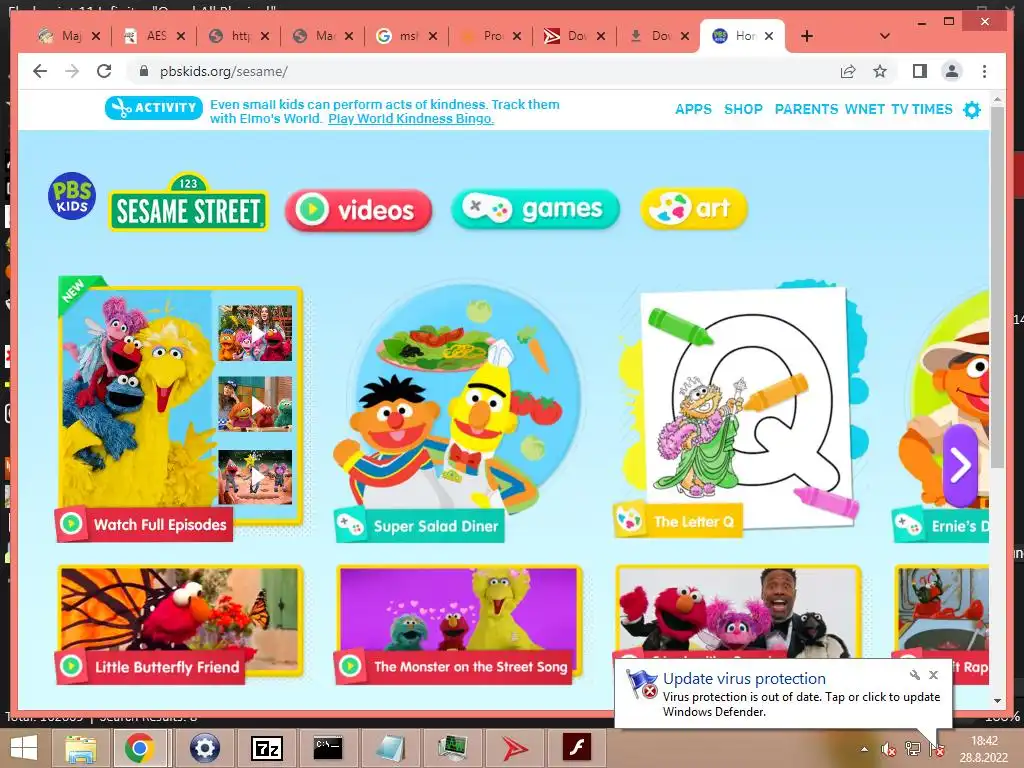
Task: Show hidden system tray icons
Action: pos(865,749)
